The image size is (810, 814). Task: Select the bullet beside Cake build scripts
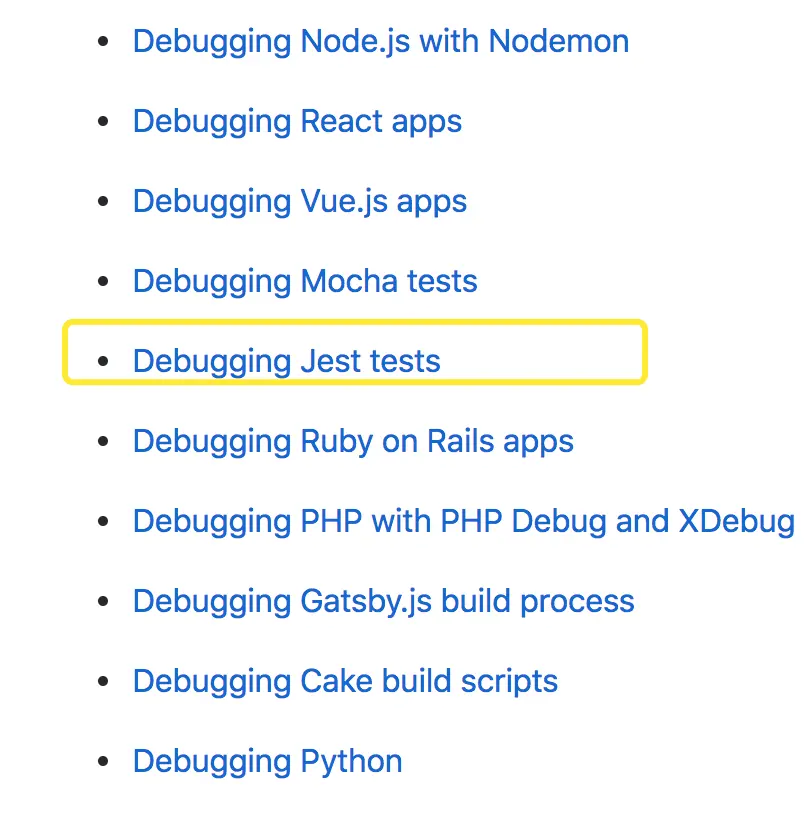pyautogui.click(x=103, y=681)
